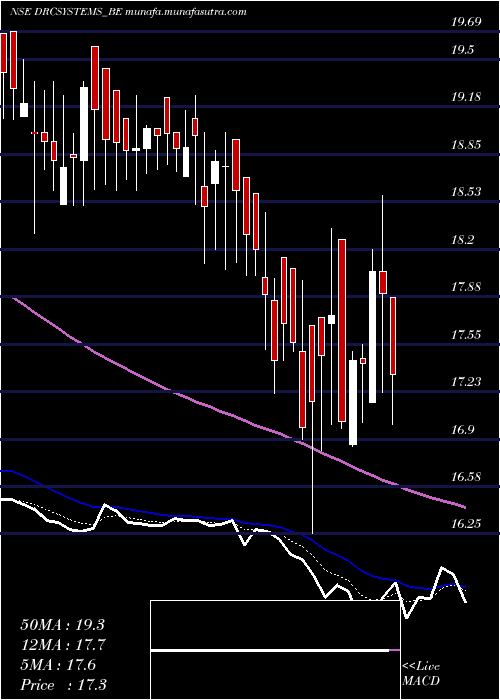Click the 19.18 price axis label

point(467,97)
